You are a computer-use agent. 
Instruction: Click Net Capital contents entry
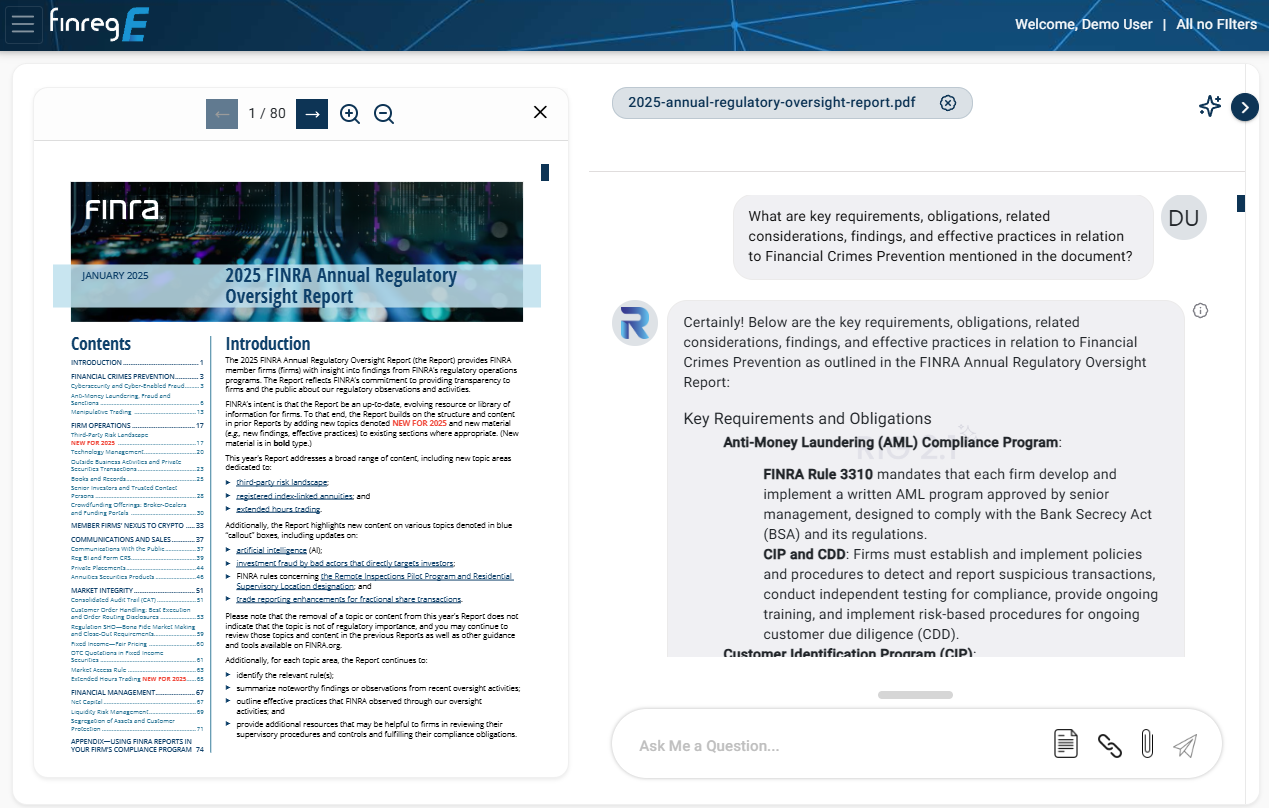pos(137,702)
